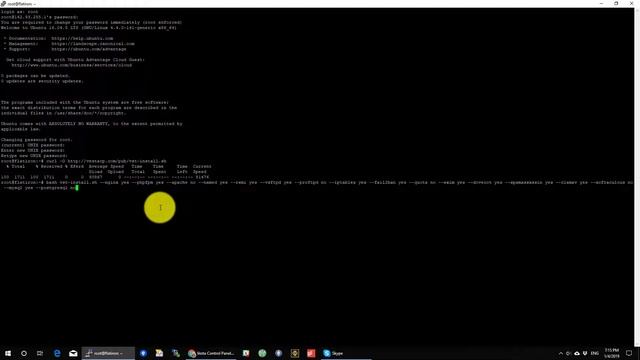Open the Action Center notifications icon
640x360 pixels.
click(x=629, y=353)
